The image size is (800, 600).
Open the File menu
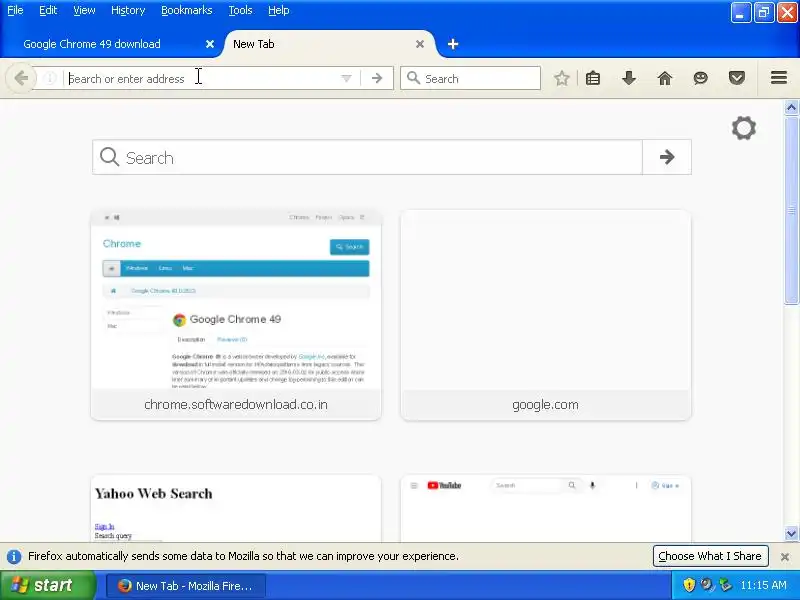[x=15, y=10]
